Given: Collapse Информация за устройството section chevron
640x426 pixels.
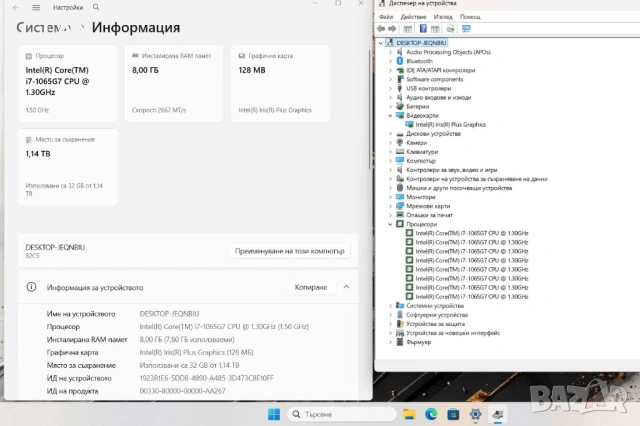Looking at the screenshot, I should (346, 287).
